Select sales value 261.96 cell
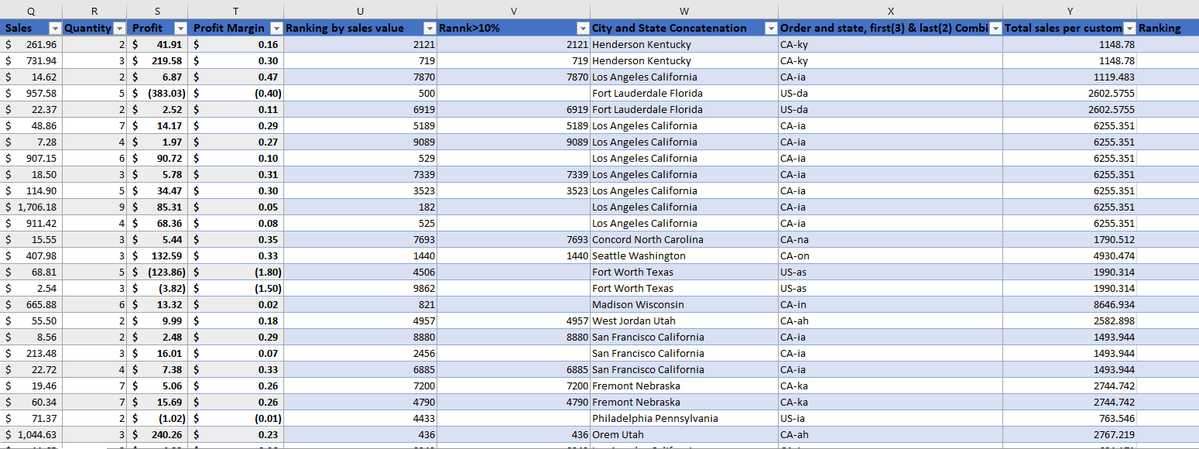 coord(31,44)
